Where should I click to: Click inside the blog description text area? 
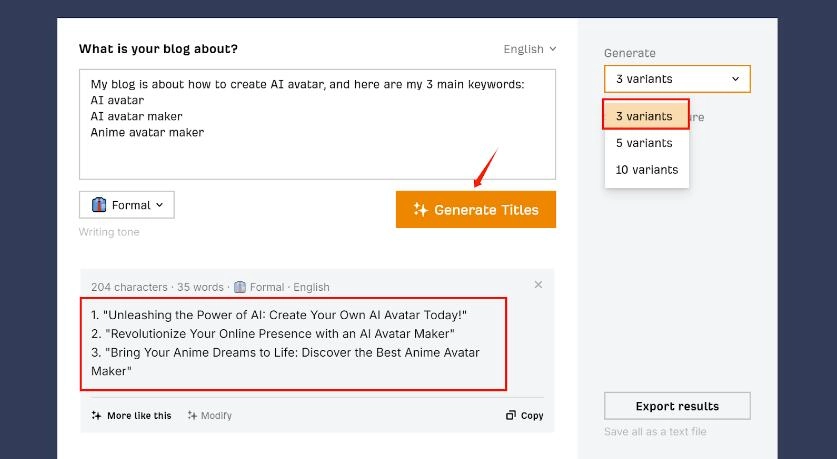[317, 150]
